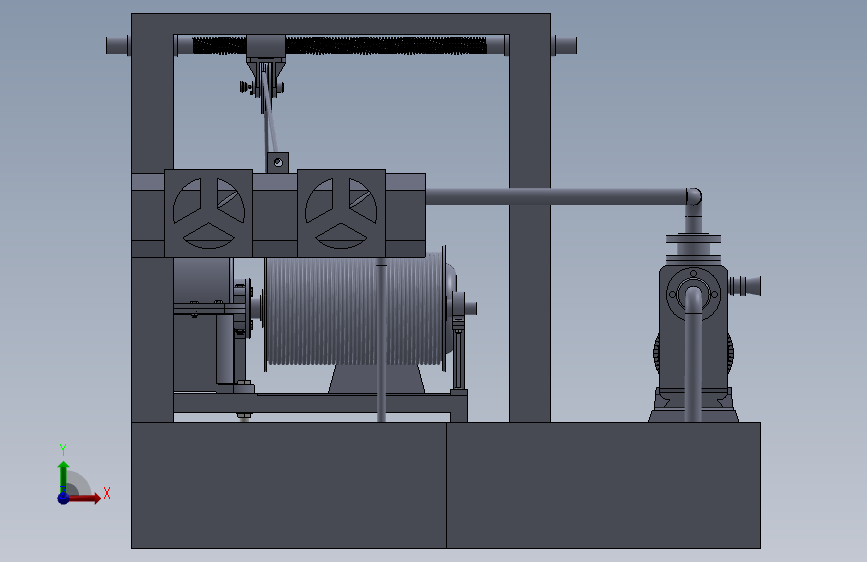Select the small bracket with round hole
The height and width of the screenshot is (562, 867).
[278, 163]
